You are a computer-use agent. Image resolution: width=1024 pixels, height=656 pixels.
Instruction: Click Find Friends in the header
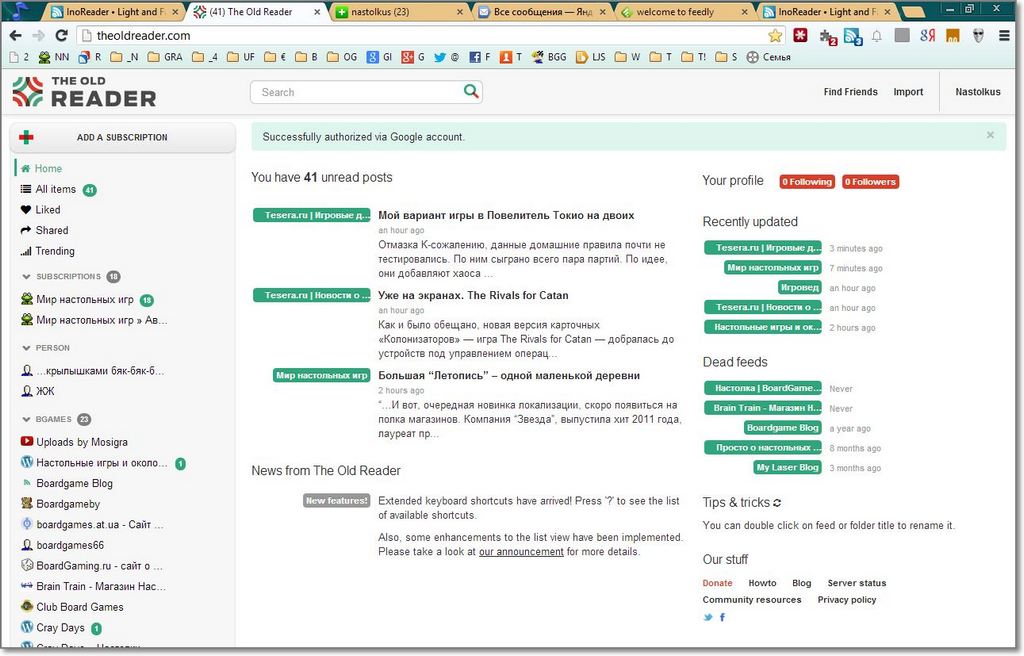point(850,92)
